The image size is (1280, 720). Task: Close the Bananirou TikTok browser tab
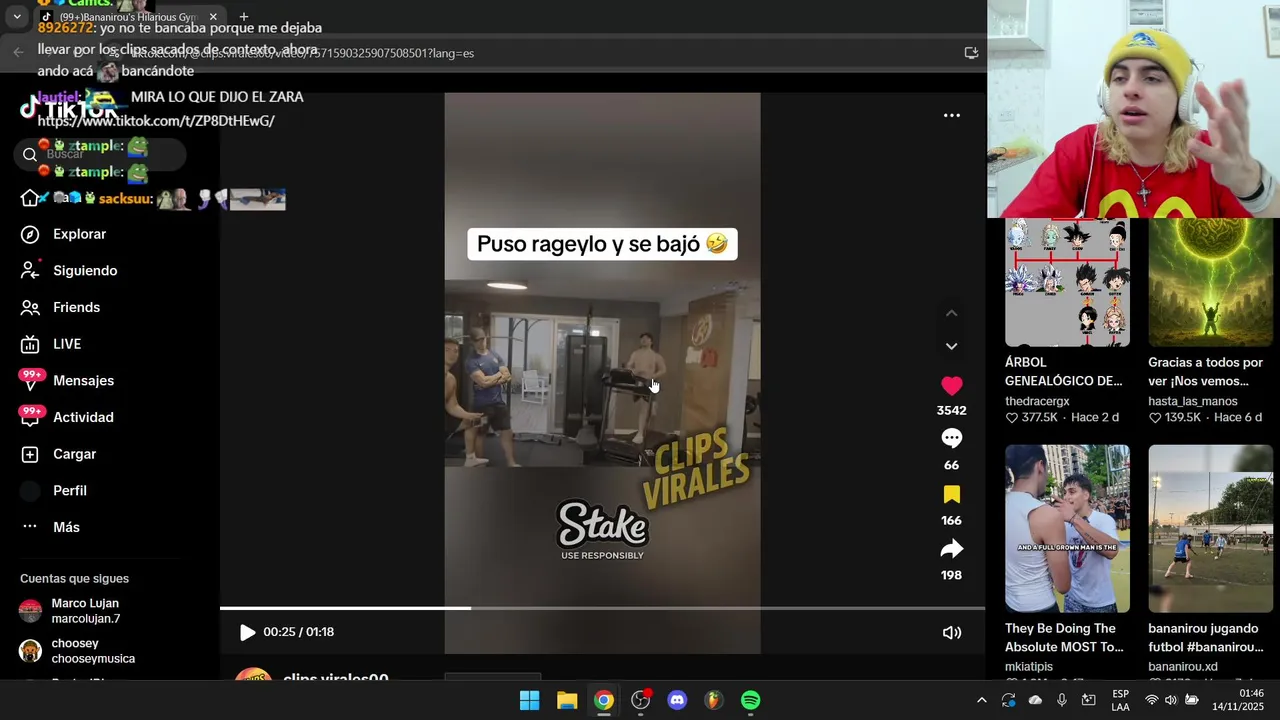(213, 17)
